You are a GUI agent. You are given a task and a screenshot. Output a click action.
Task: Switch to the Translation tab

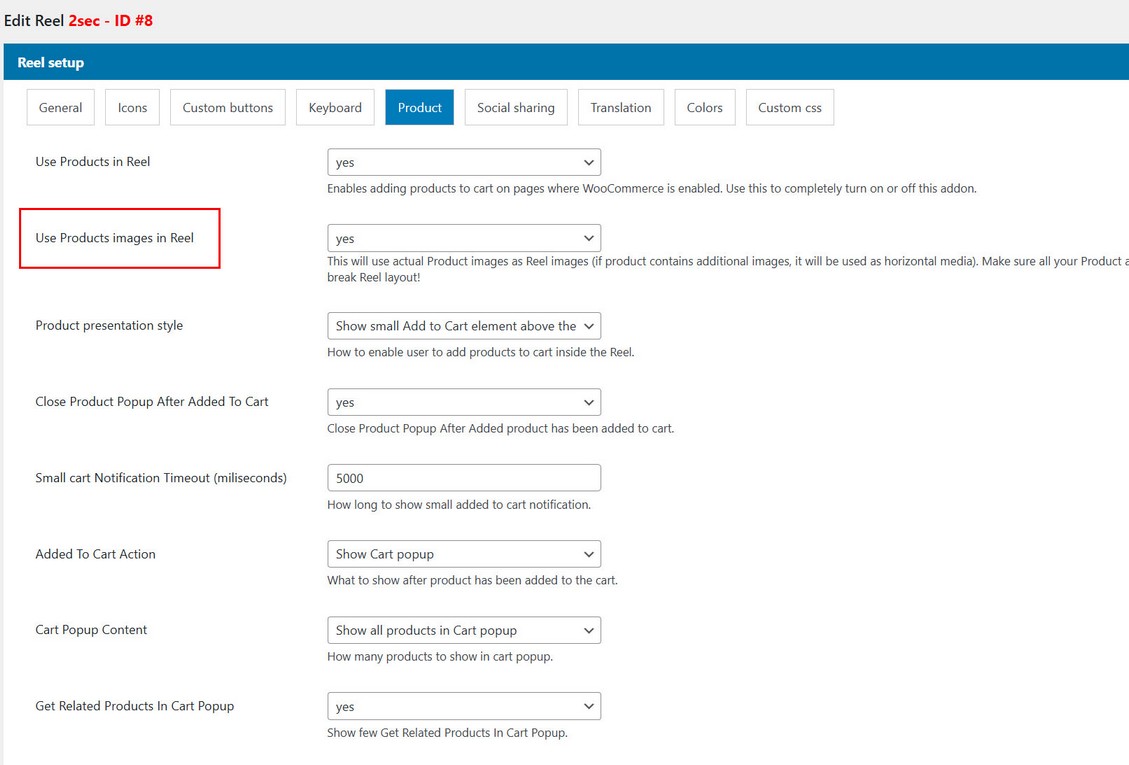[x=620, y=108]
